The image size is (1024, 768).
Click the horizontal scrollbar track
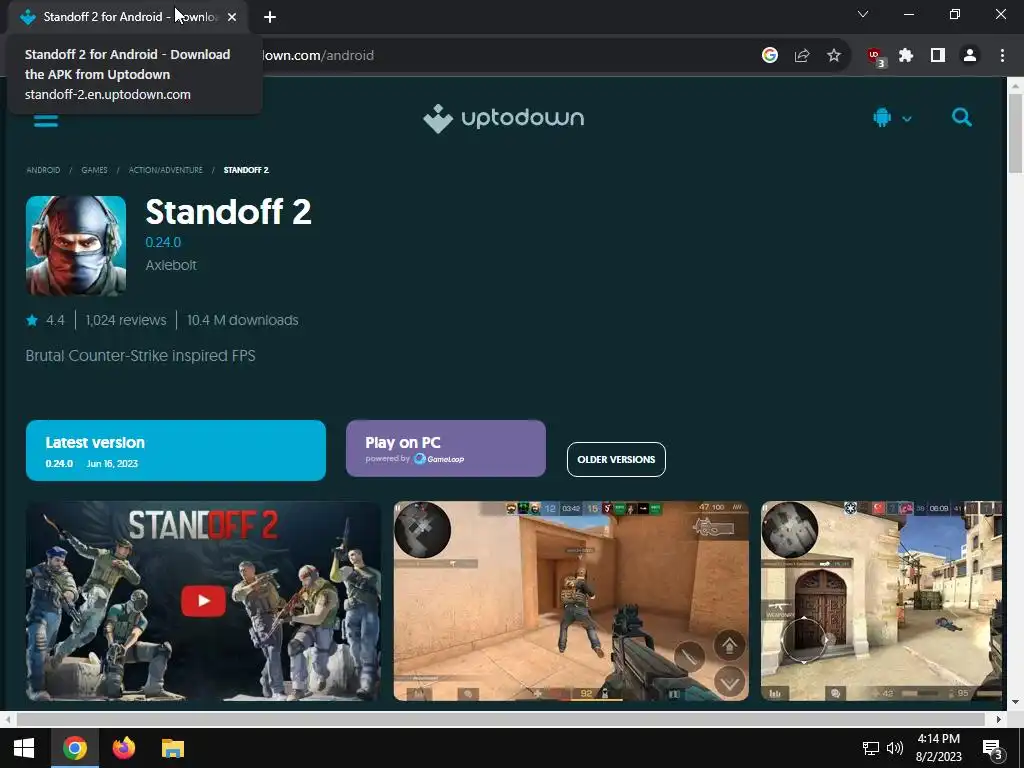tap(500, 719)
